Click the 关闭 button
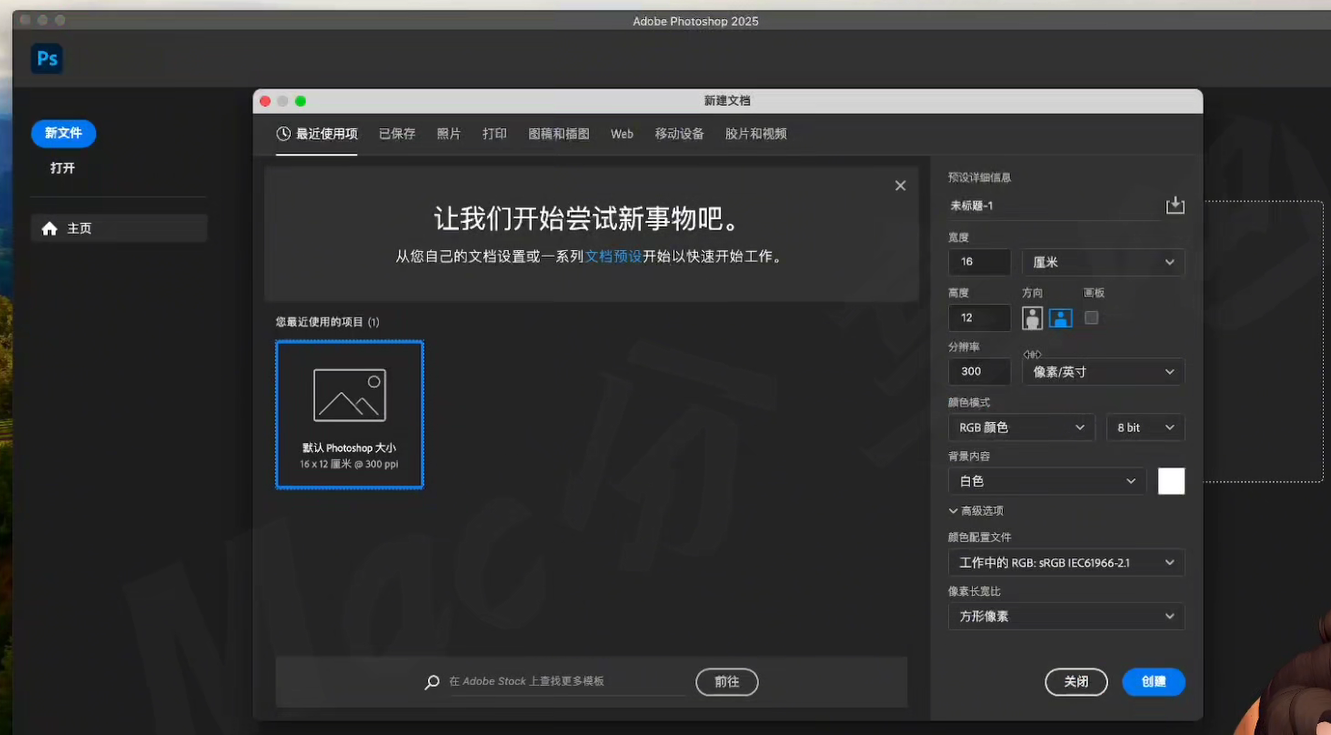1331x735 pixels. 1076,682
